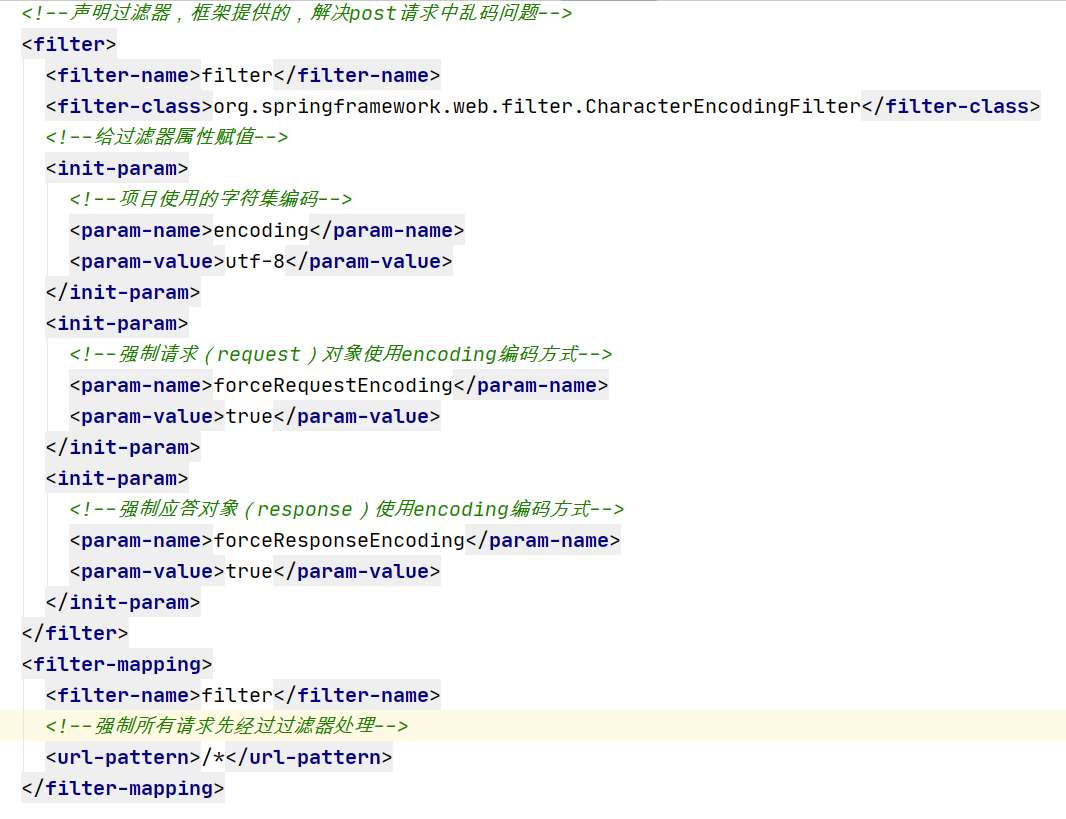1066x819 pixels.
Task: Click the true value under forceResponseEncoding
Action: pyautogui.click(x=249, y=571)
